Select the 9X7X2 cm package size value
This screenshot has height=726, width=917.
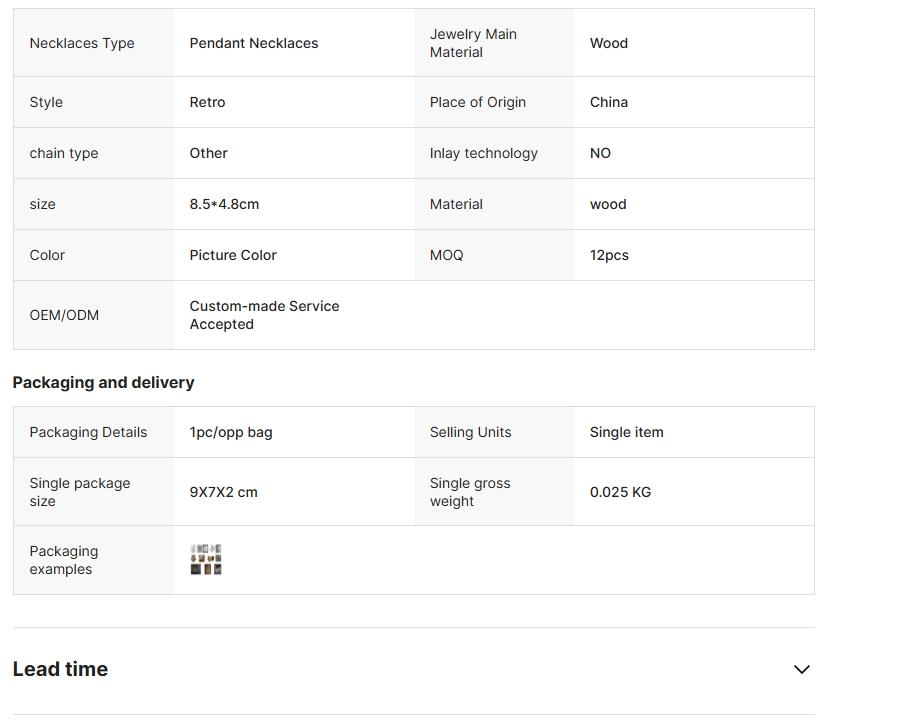pyautogui.click(x=223, y=492)
